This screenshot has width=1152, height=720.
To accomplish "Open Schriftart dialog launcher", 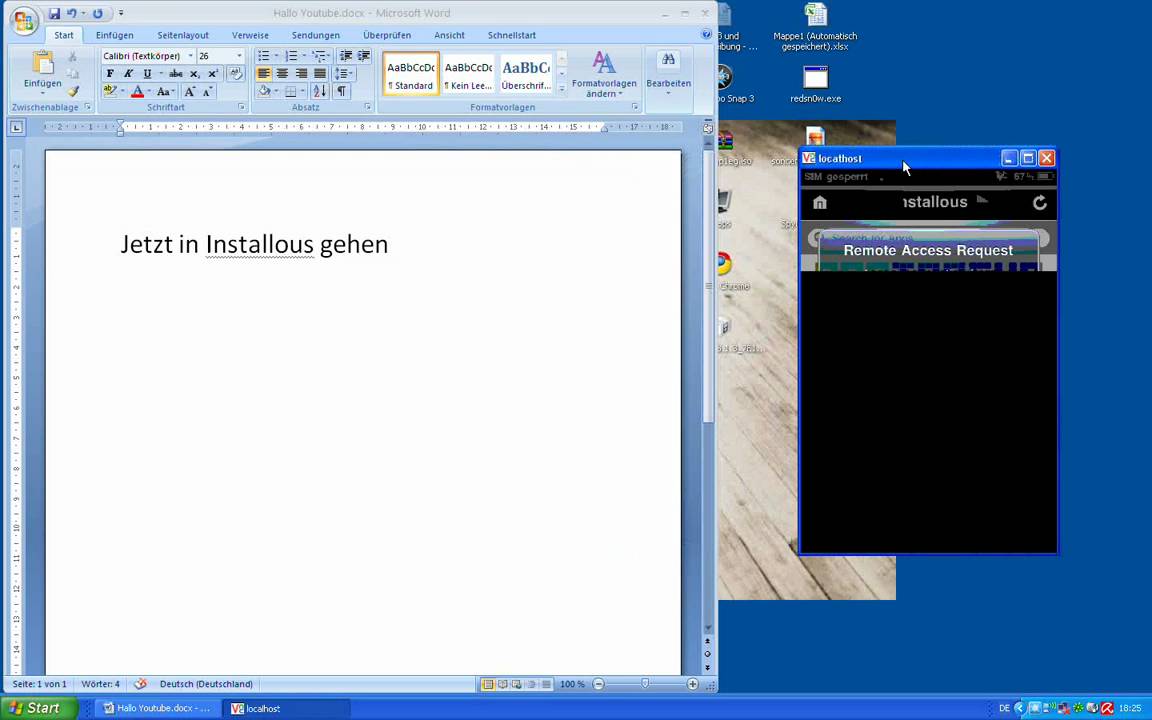I will 241,107.
